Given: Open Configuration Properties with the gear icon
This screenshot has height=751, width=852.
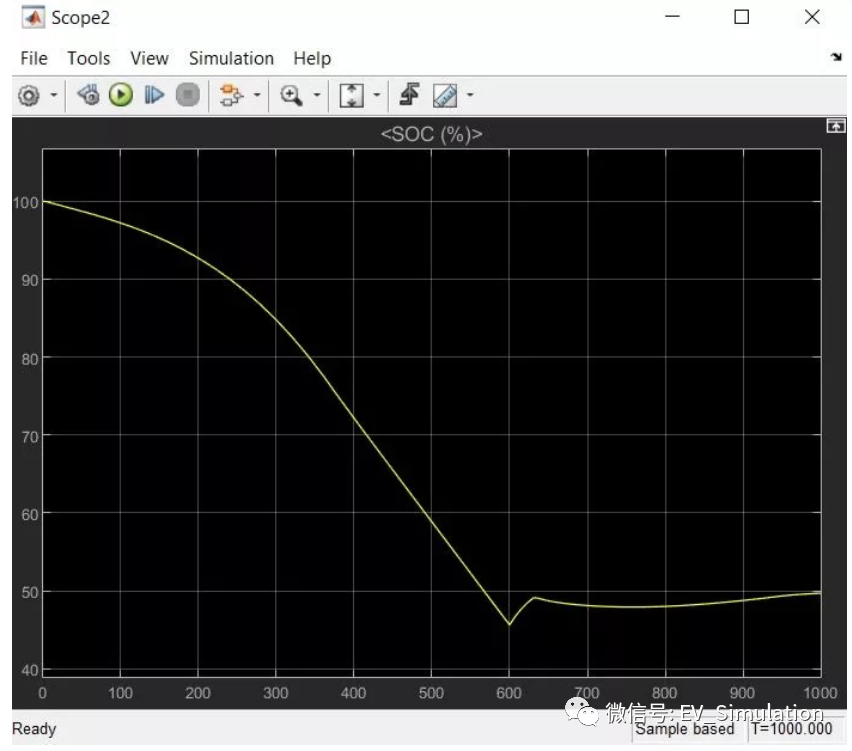Looking at the screenshot, I should click(29, 95).
